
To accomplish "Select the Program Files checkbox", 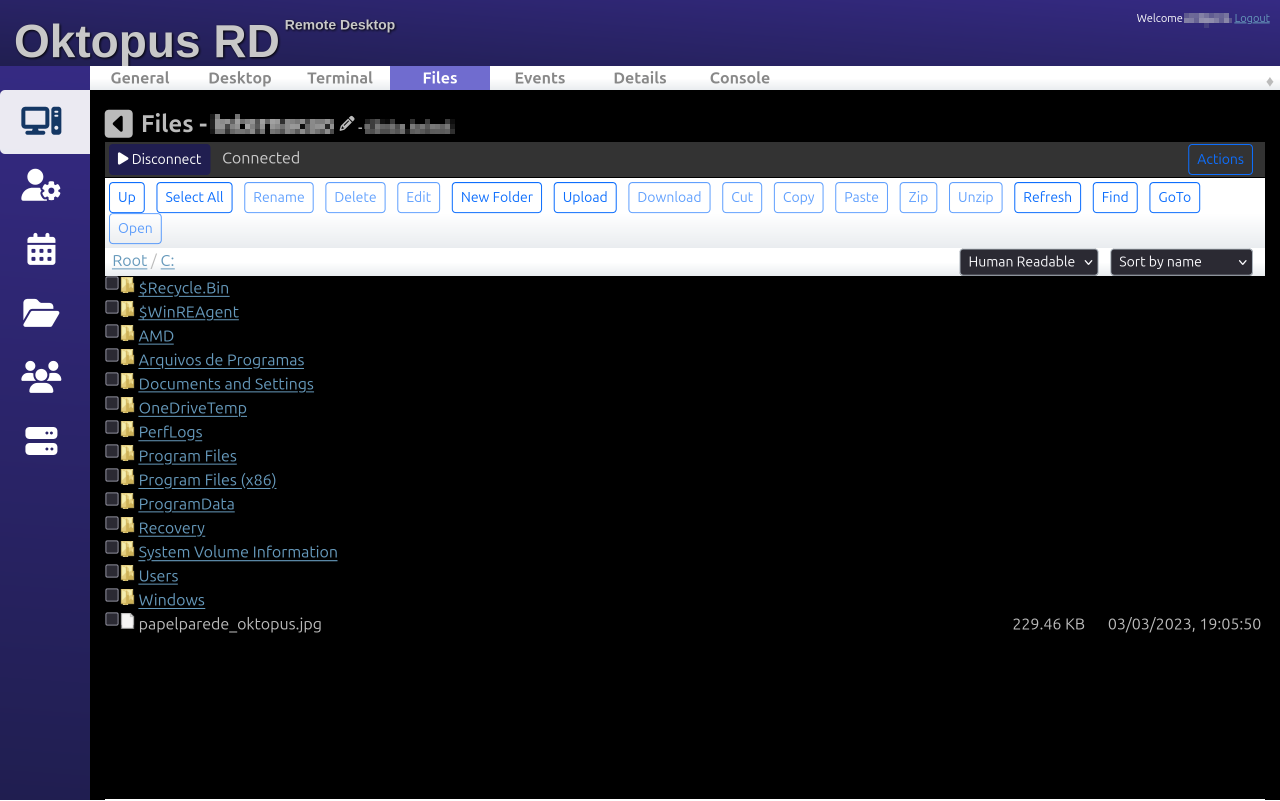I will click(x=112, y=452).
